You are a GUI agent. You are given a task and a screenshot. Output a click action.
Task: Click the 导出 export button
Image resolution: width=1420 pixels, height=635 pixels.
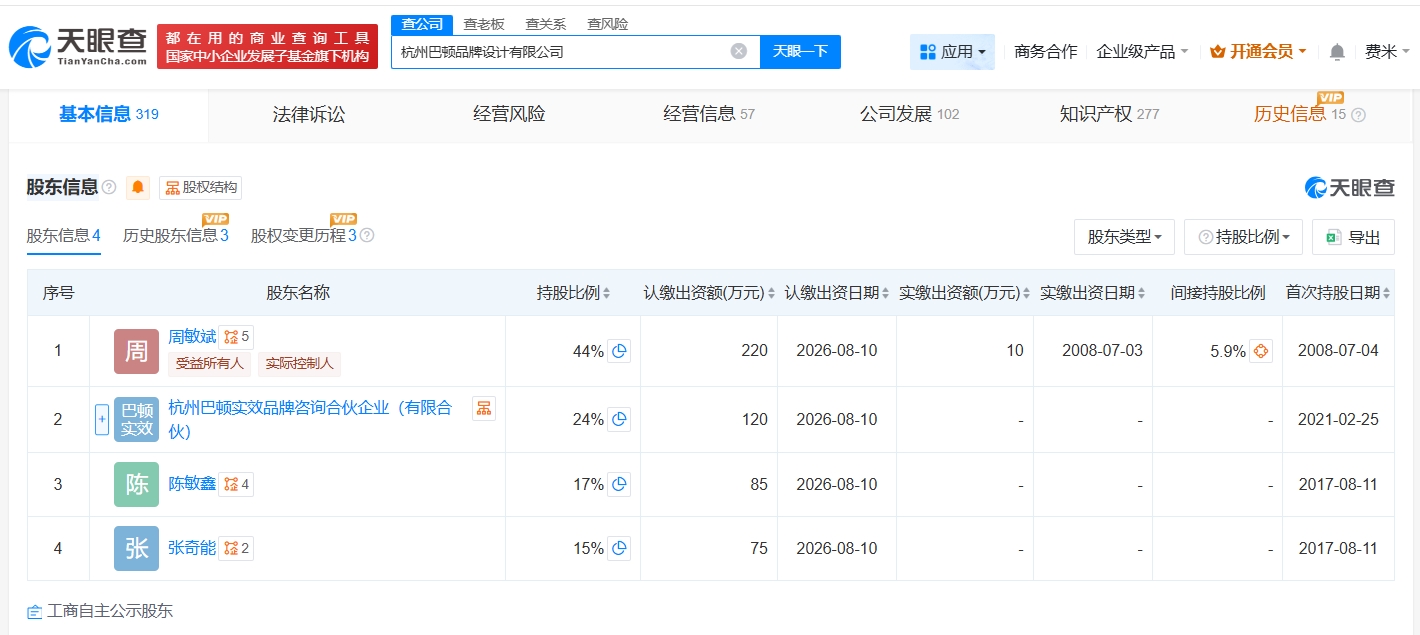click(1353, 237)
